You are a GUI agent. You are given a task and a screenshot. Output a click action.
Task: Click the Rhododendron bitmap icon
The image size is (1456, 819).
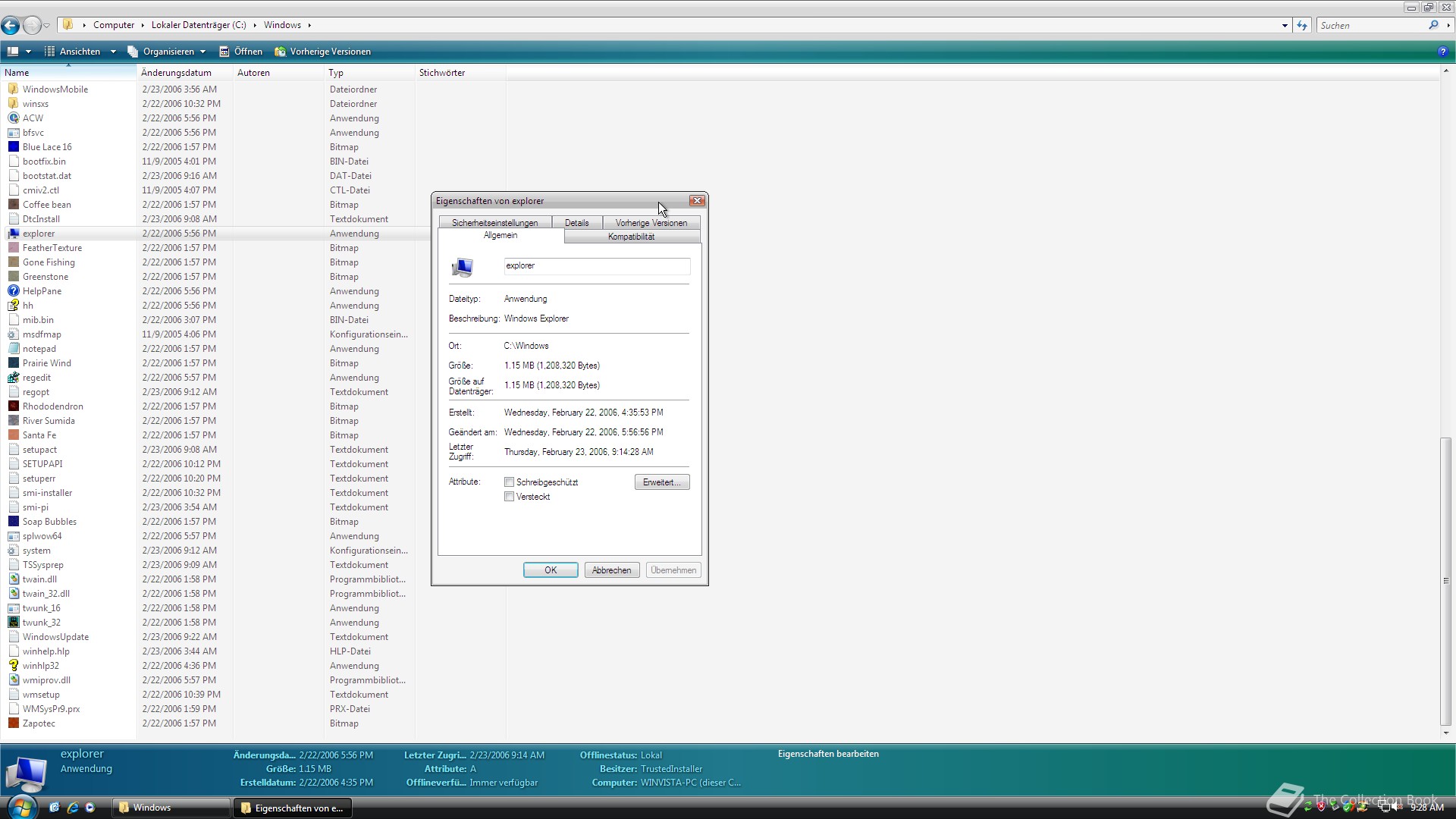point(14,406)
